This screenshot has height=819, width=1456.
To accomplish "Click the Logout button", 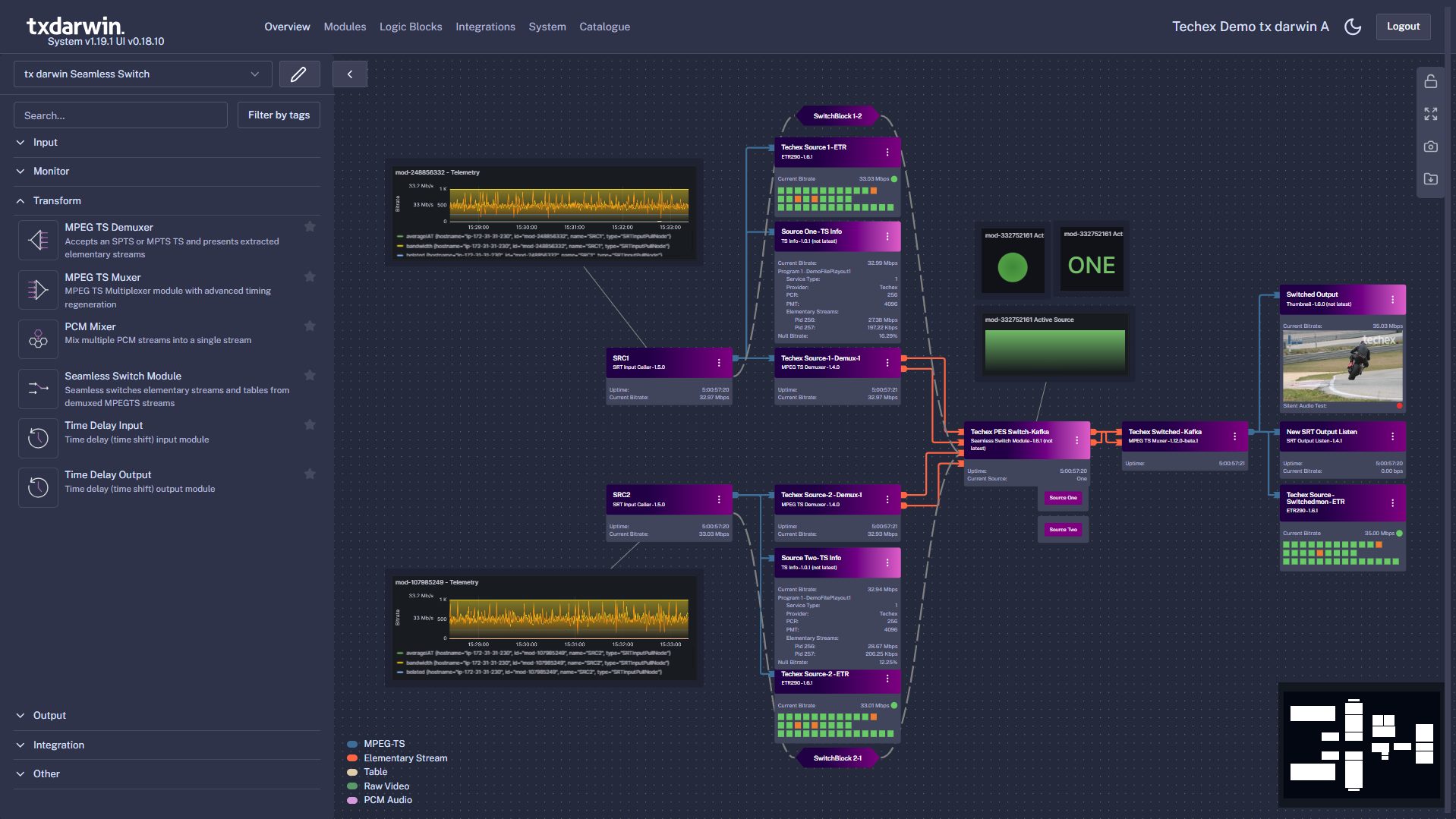I will [1402, 27].
